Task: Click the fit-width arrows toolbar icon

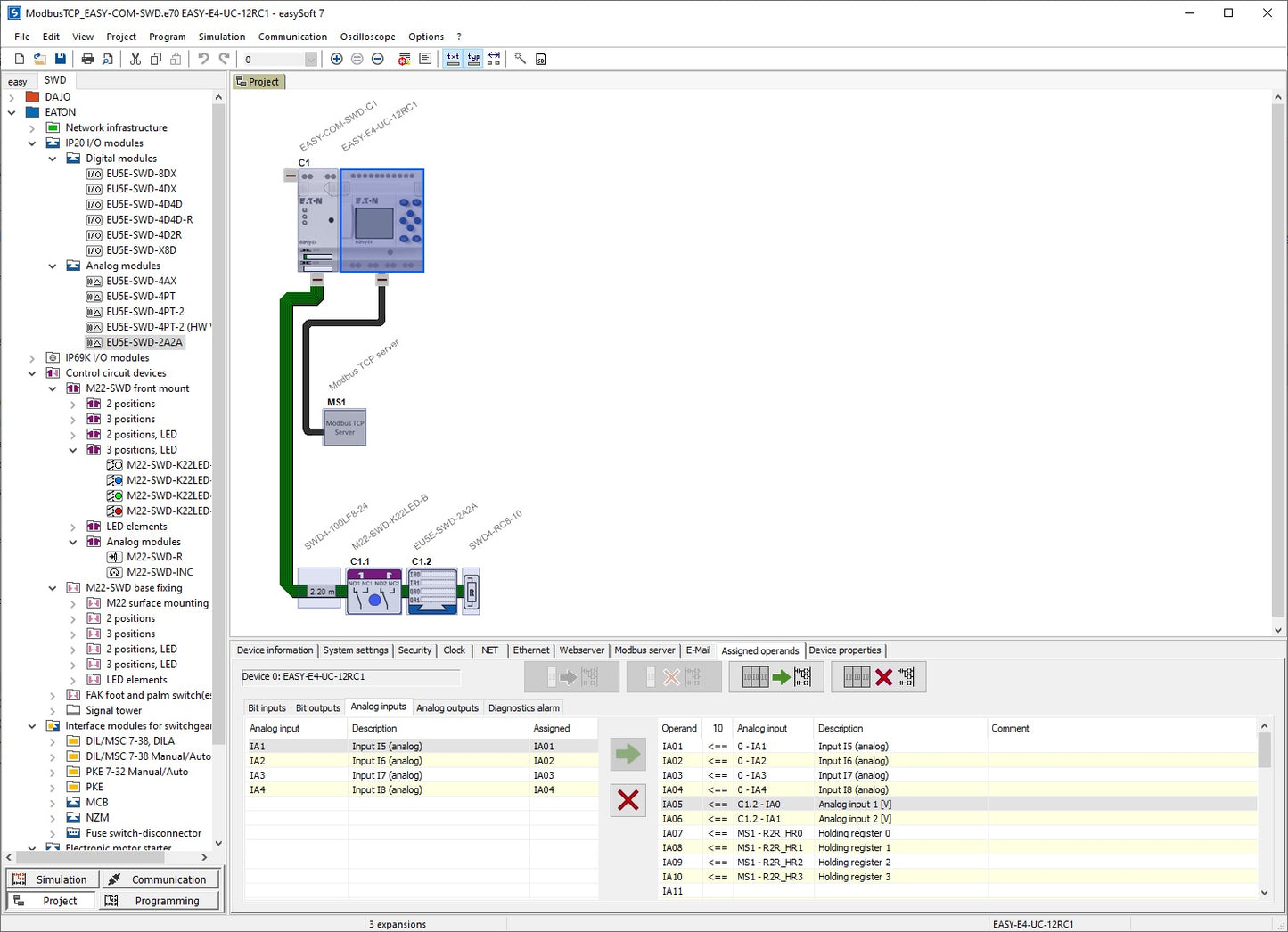Action: click(x=494, y=59)
